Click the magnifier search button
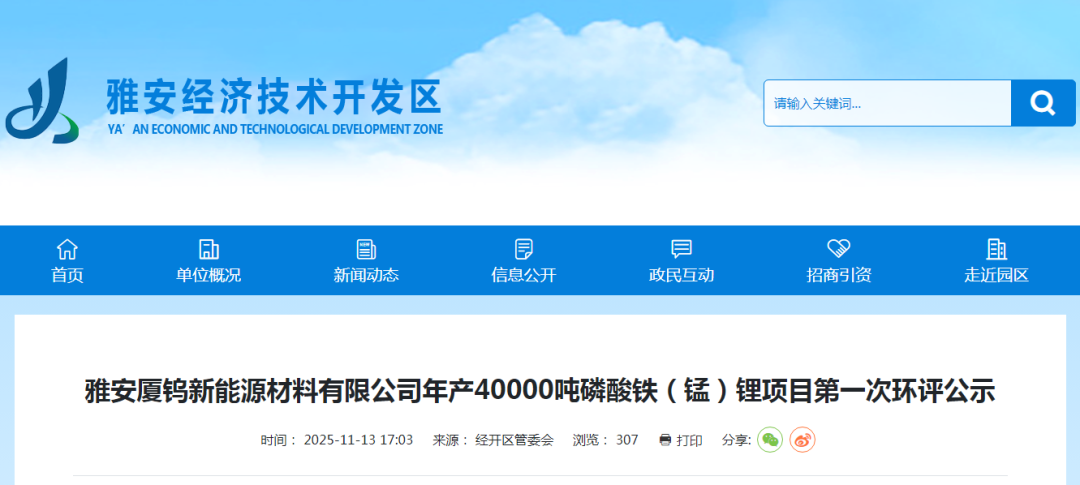This screenshot has height=485, width=1080. [x=1043, y=103]
